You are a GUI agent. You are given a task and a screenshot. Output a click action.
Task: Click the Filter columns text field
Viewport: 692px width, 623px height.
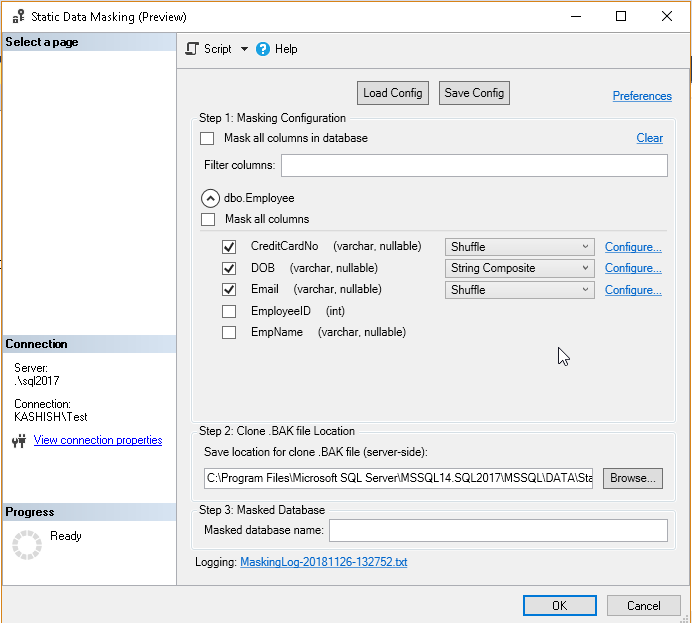474,165
